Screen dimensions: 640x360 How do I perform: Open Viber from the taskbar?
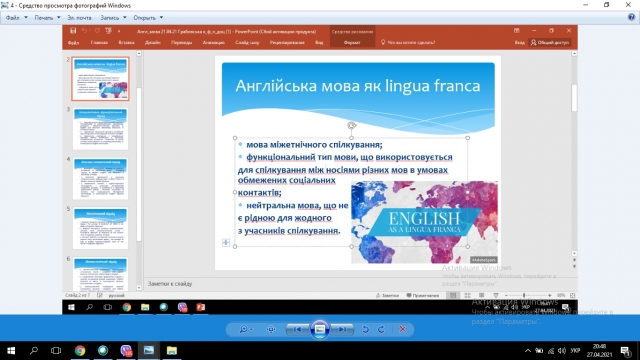coord(126,351)
